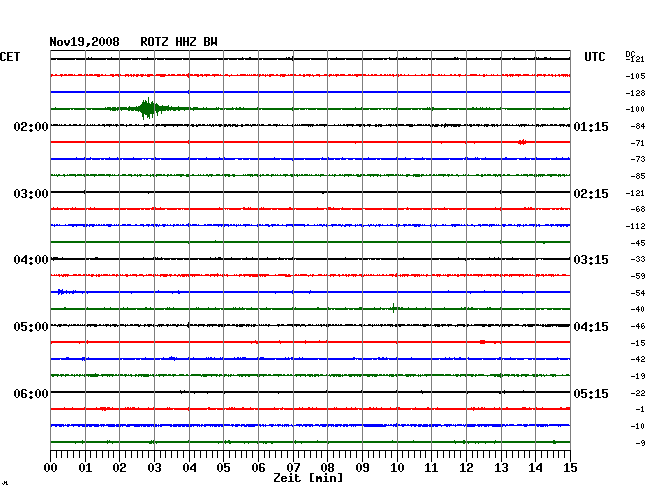Click the DC offset value -33

pyautogui.click(x=638, y=259)
